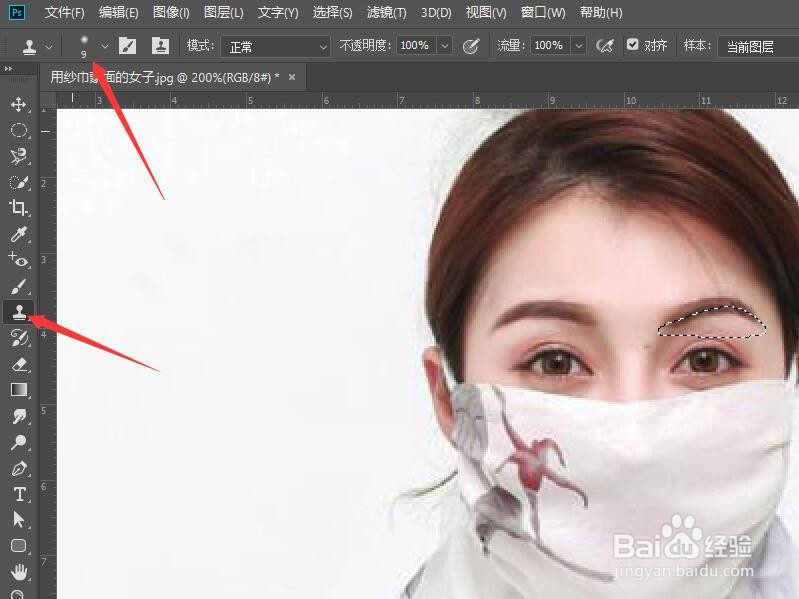The height and width of the screenshot is (599, 799).
Task: Select the Eraser tool
Action: [x=19, y=364]
